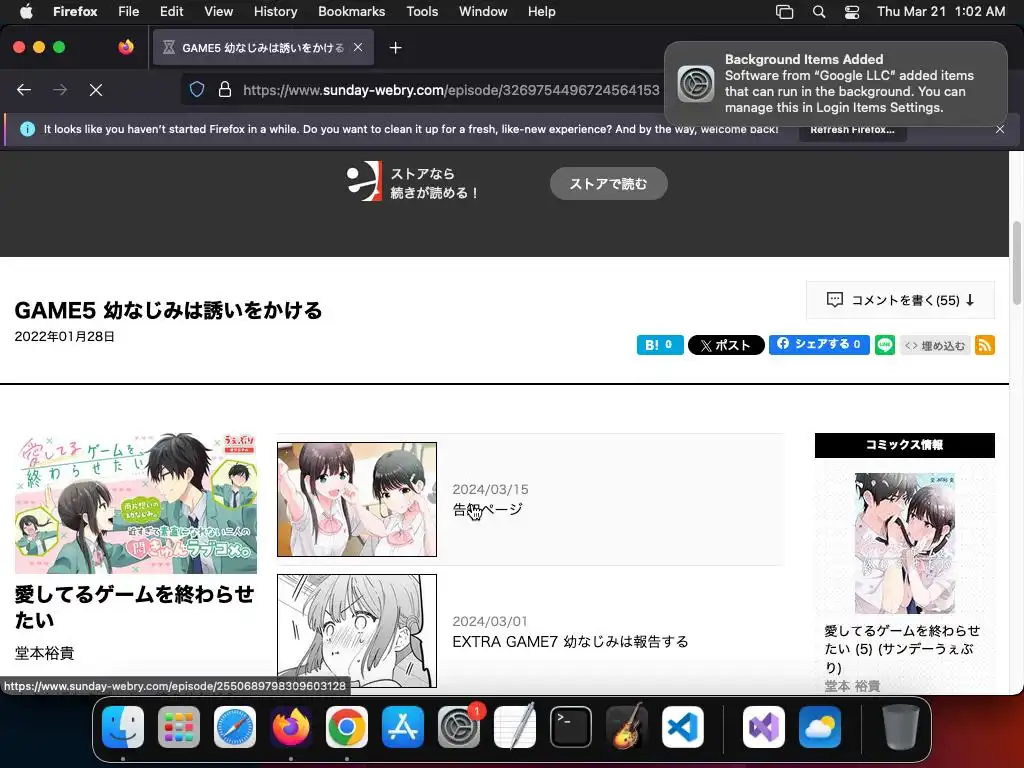Open TextEdit from the dock
Viewport: 1024px width, 768px height.
click(x=515, y=727)
